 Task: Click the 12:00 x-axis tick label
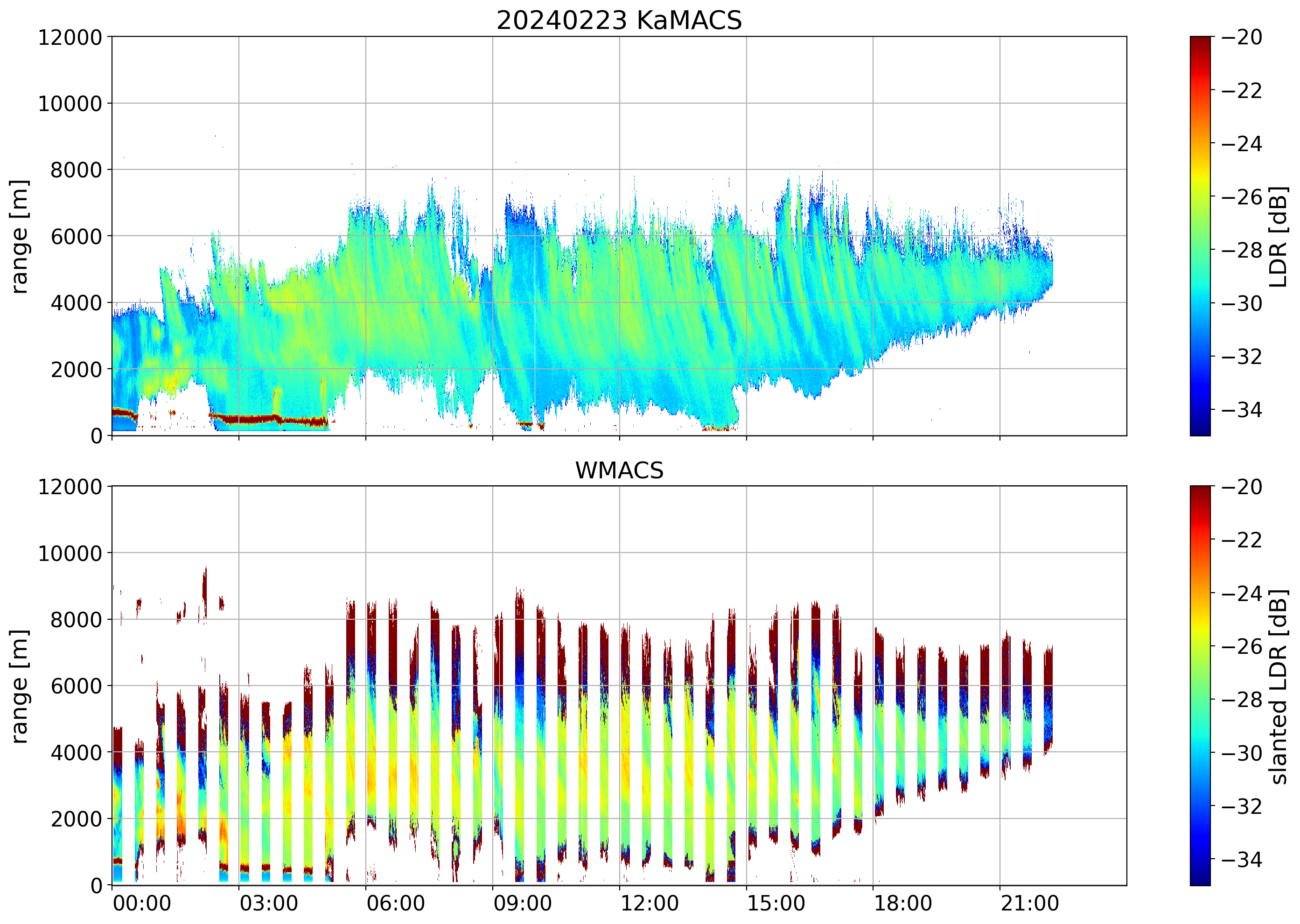[x=649, y=903]
